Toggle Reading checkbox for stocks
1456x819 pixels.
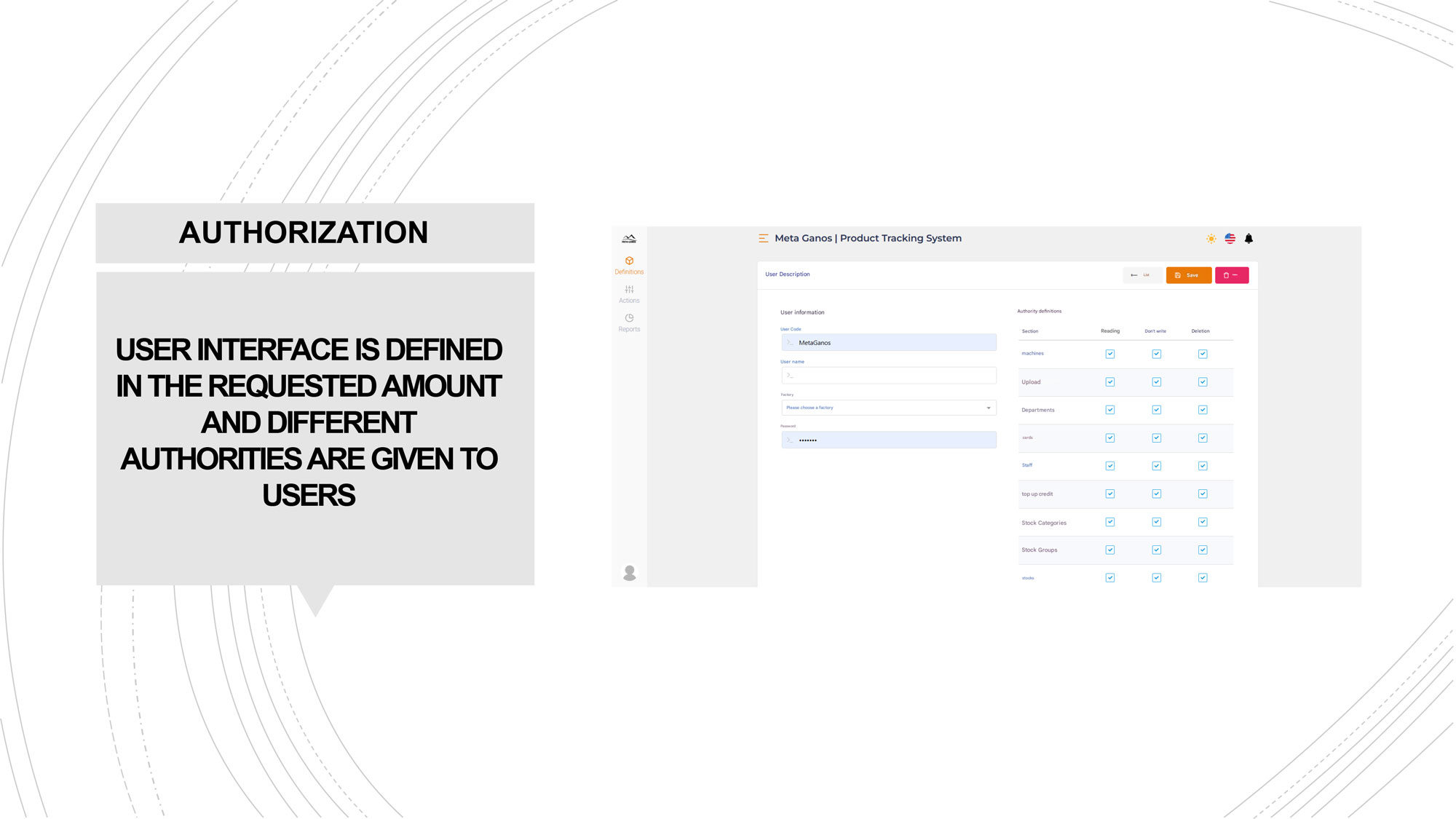tap(1110, 578)
